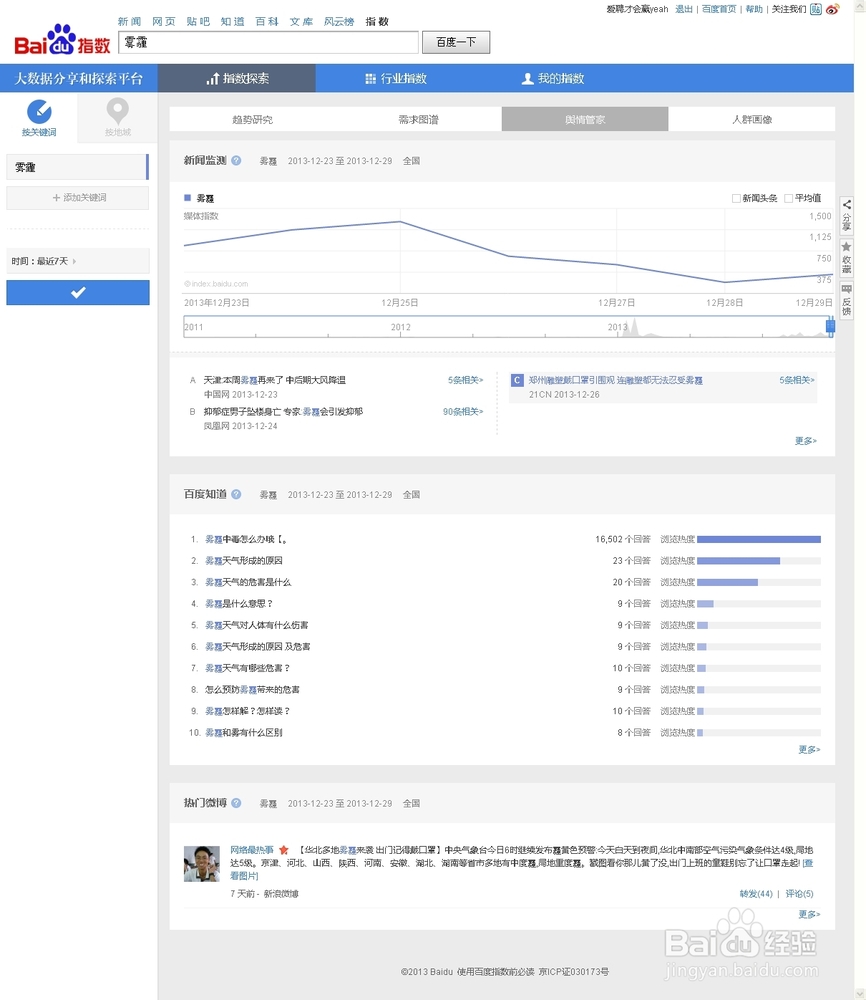Open the Sina Weibo follow icon
The image size is (866, 1000).
pos(832,9)
